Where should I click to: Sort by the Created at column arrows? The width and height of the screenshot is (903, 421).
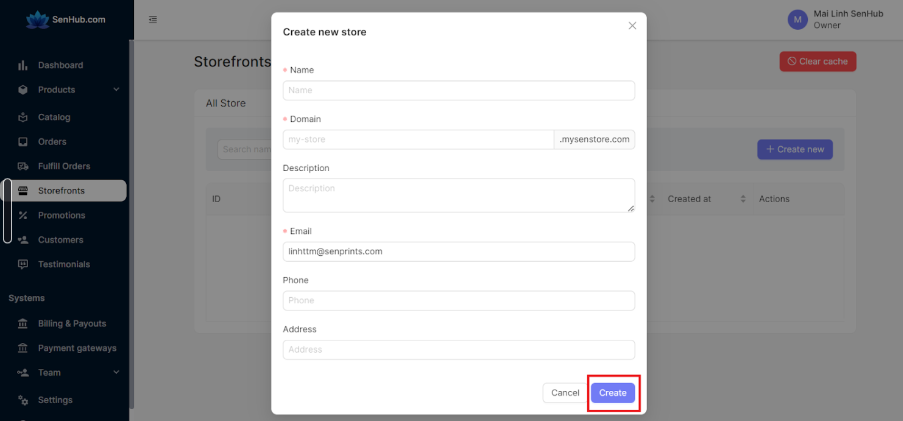click(x=743, y=199)
